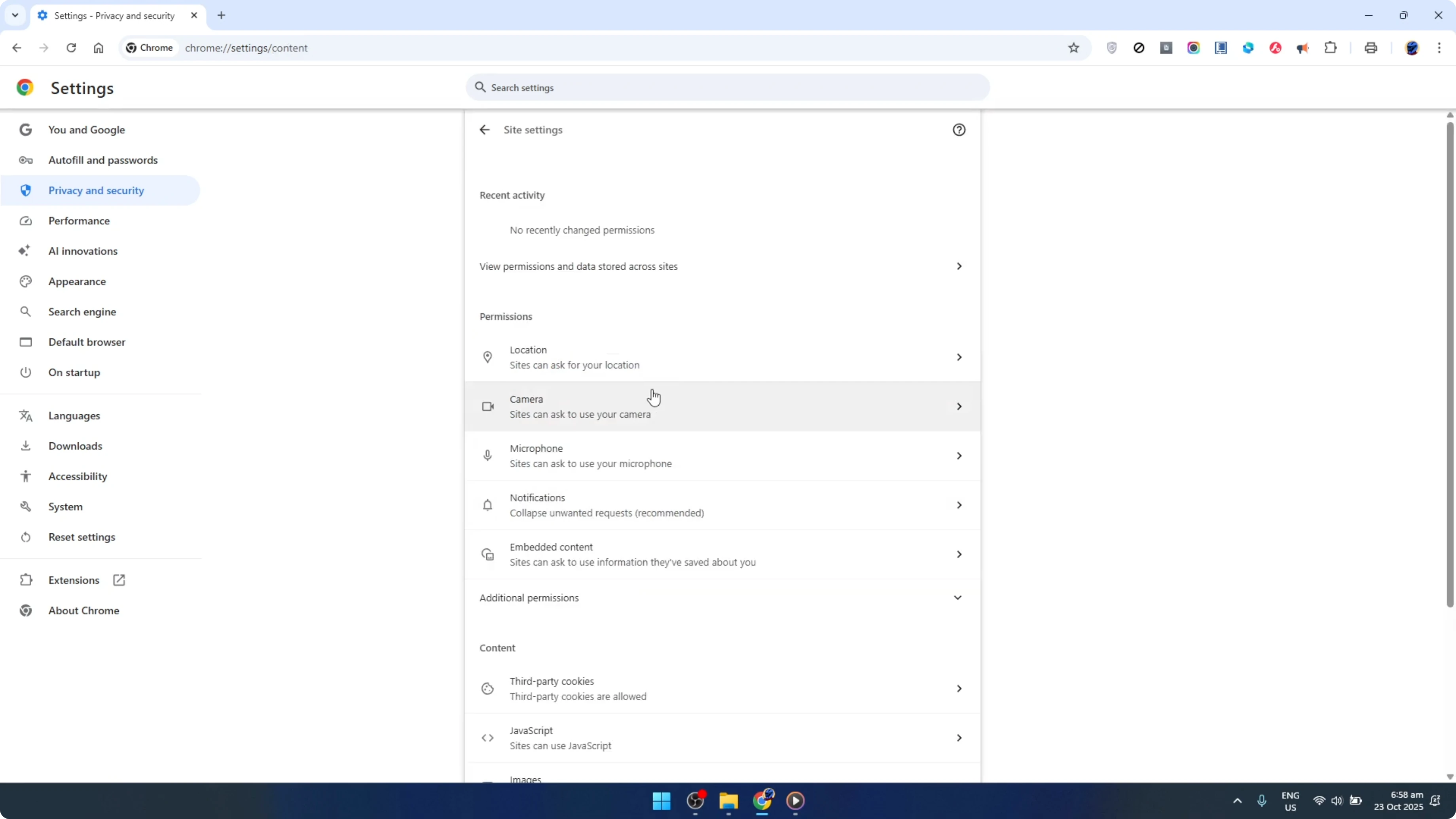Open Autofill and passwords section
This screenshot has height=819, width=1456.
[x=100, y=161]
